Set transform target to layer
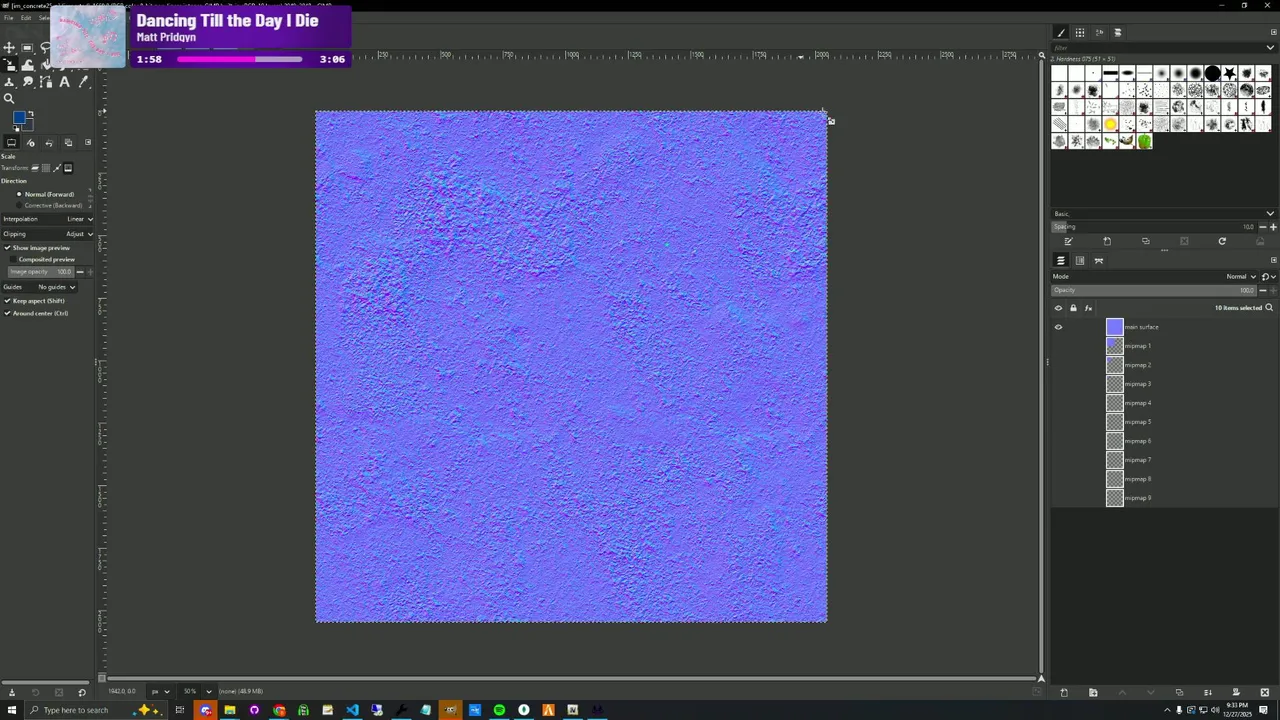The width and height of the screenshot is (1280, 720). [x=35, y=168]
